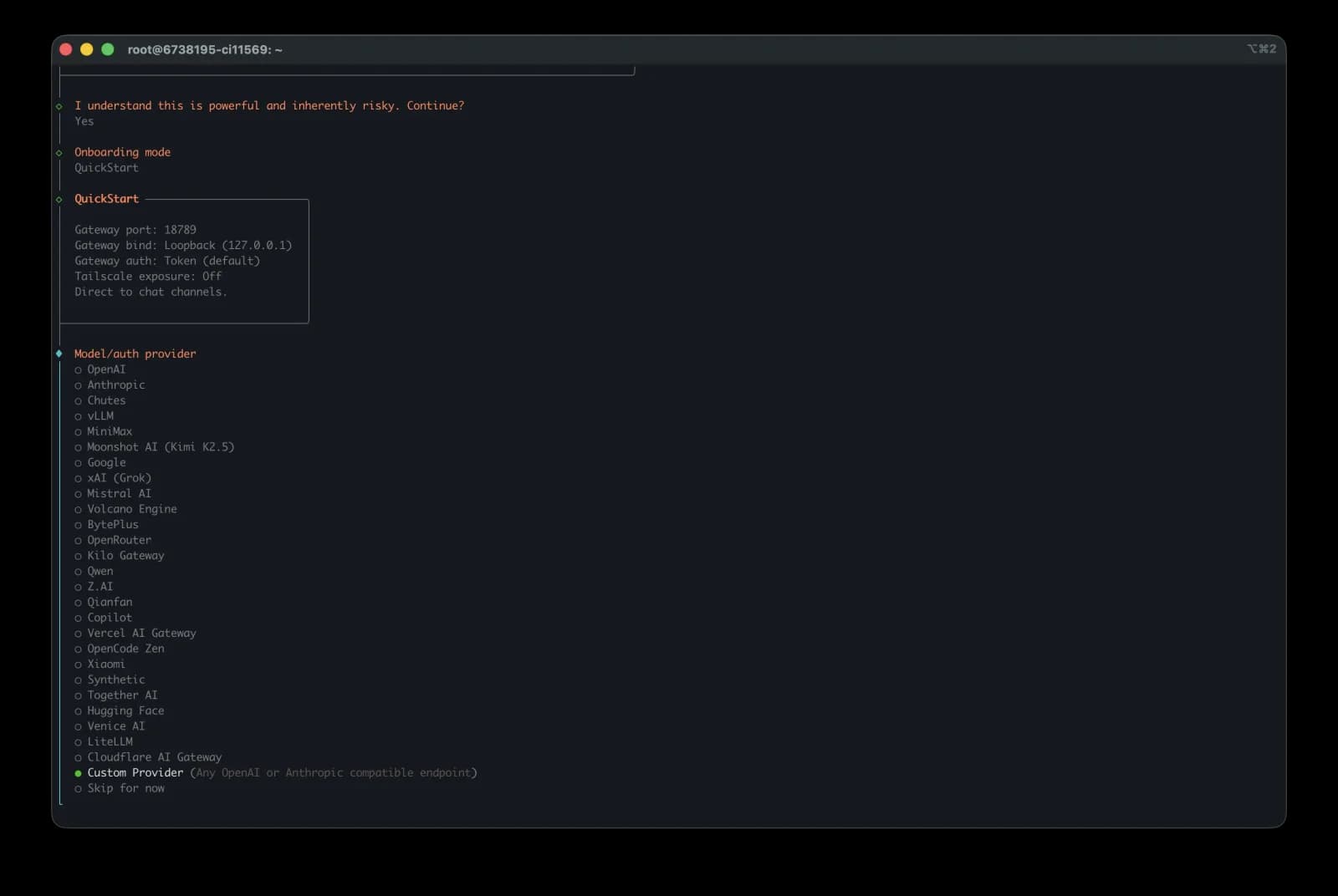1338x896 pixels.
Task: Select BytePlus provider
Action: click(x=106, y=525)
